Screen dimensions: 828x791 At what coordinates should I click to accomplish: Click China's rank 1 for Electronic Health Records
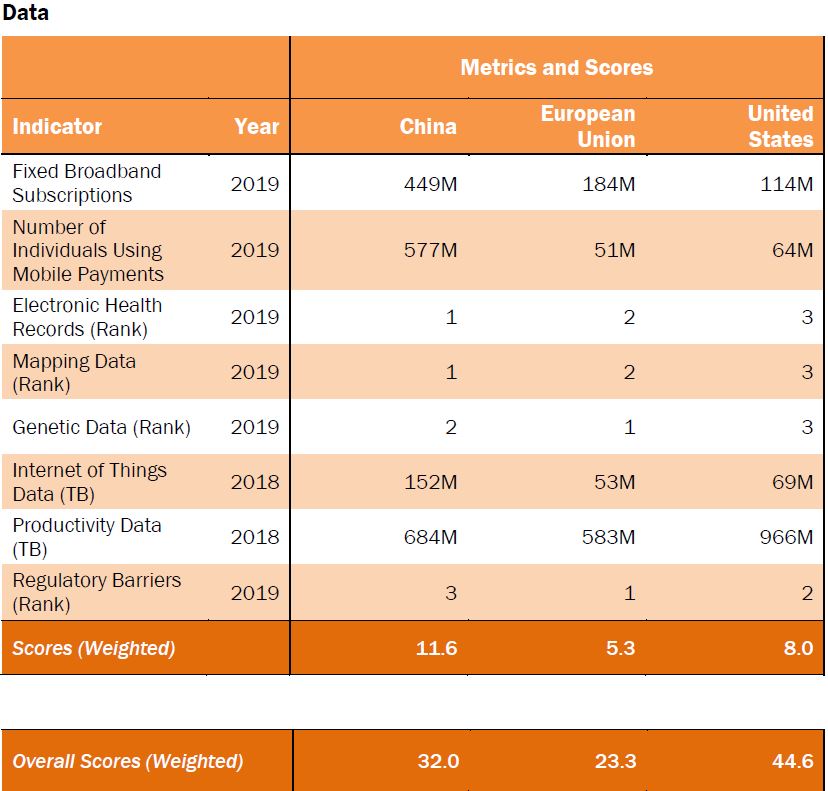click(x=451, y=317)
